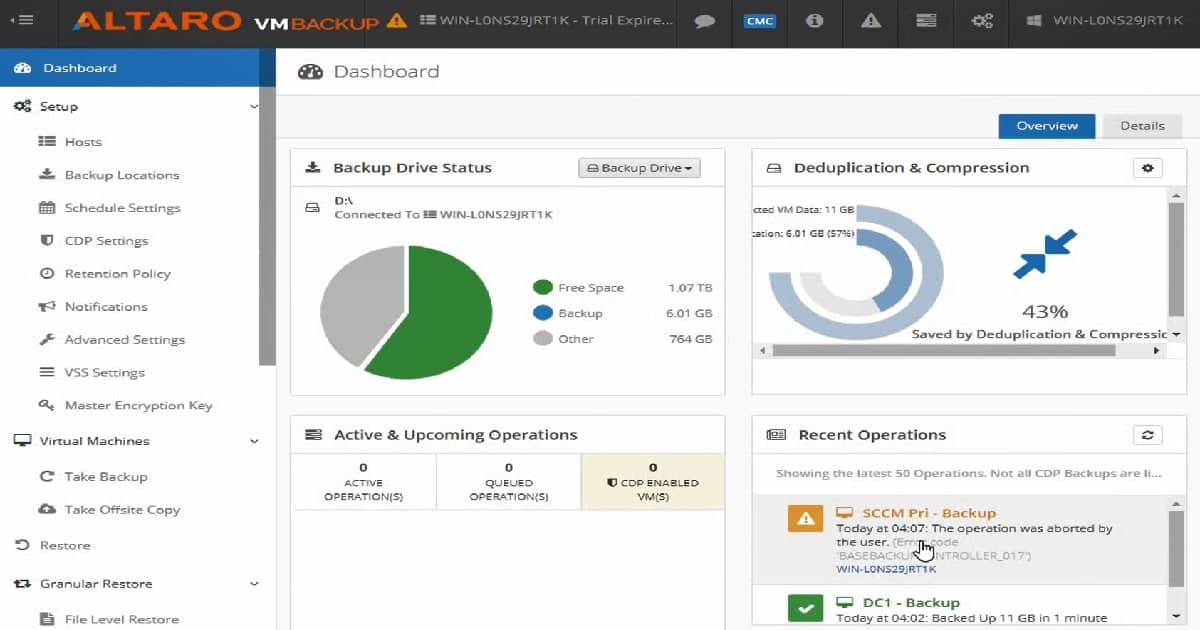The image size is (1200, 630).
Task: Select Active Operation(s) counter tab
Action: [363, 482]
